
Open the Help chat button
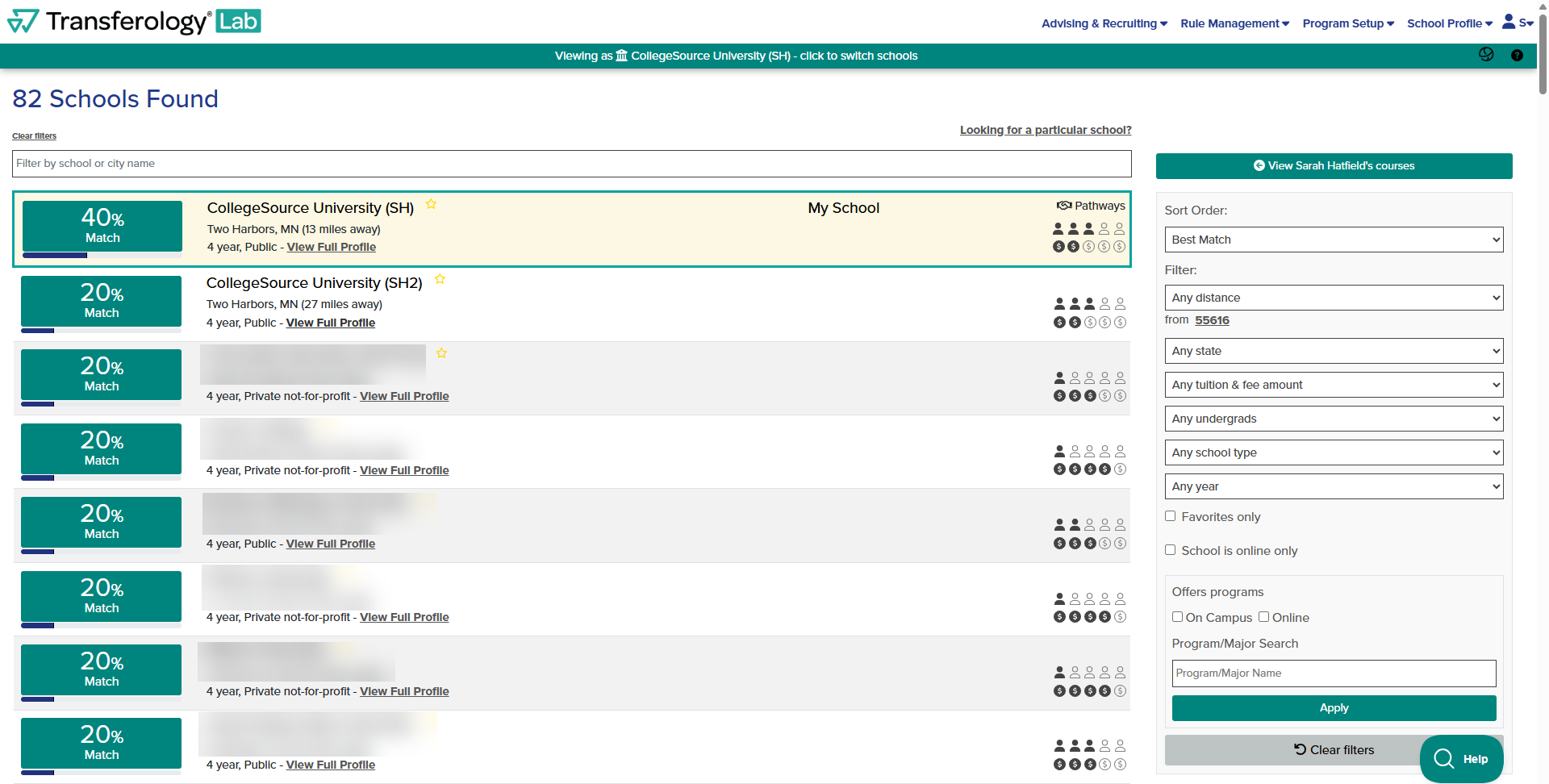1461,759
